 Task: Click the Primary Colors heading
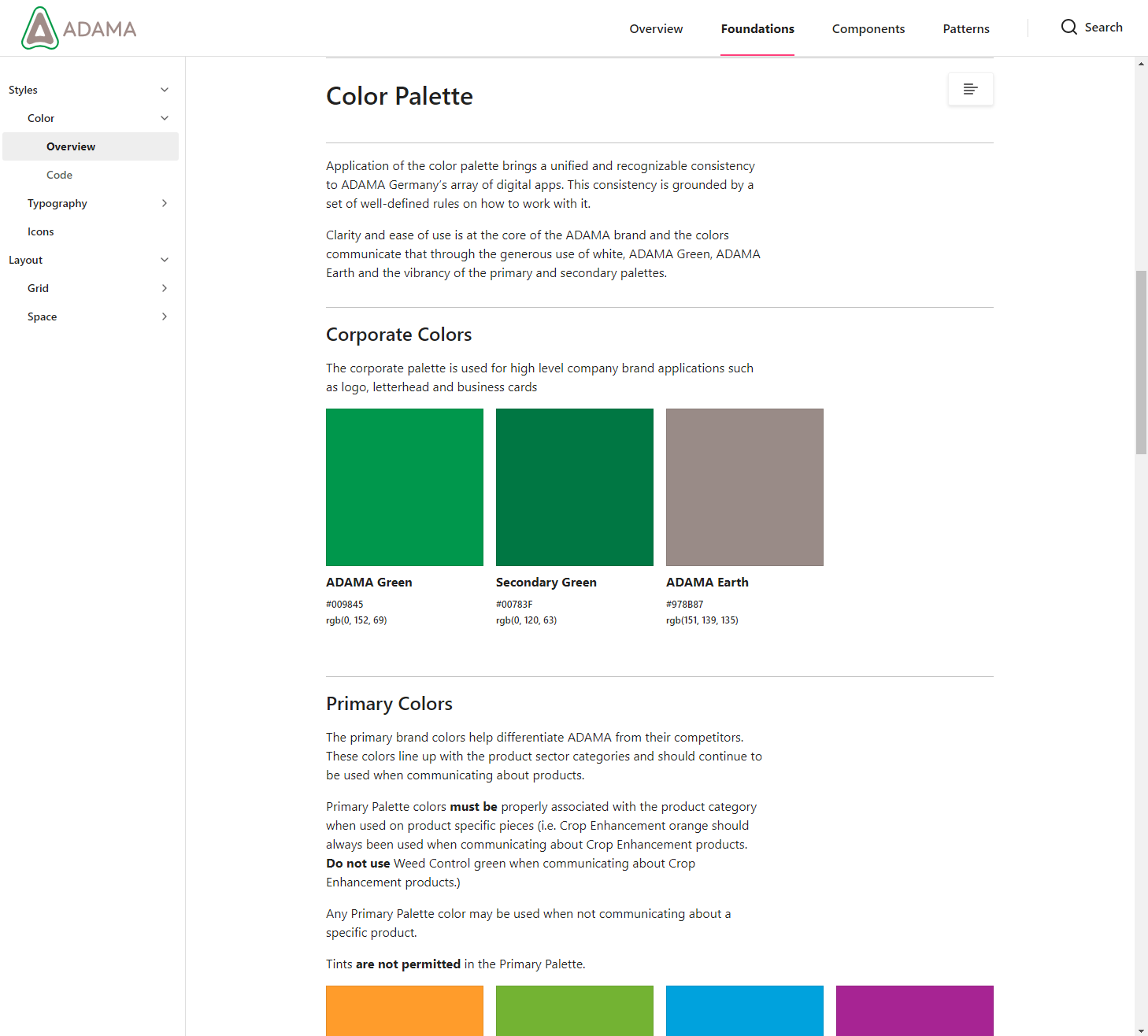(x=389, y=704)
